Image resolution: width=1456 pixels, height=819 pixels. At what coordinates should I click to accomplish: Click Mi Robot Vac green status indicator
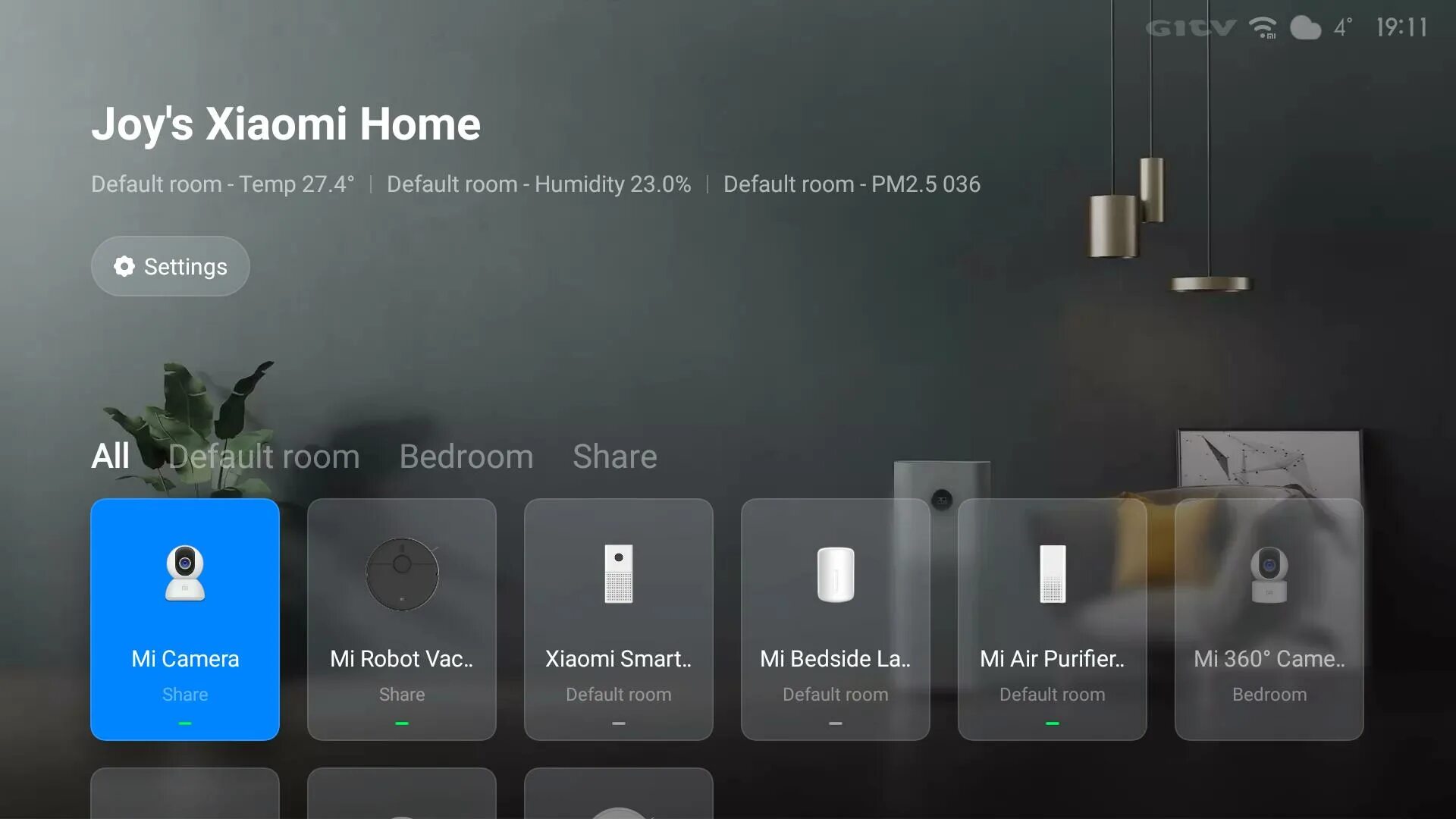pos(401,723)
